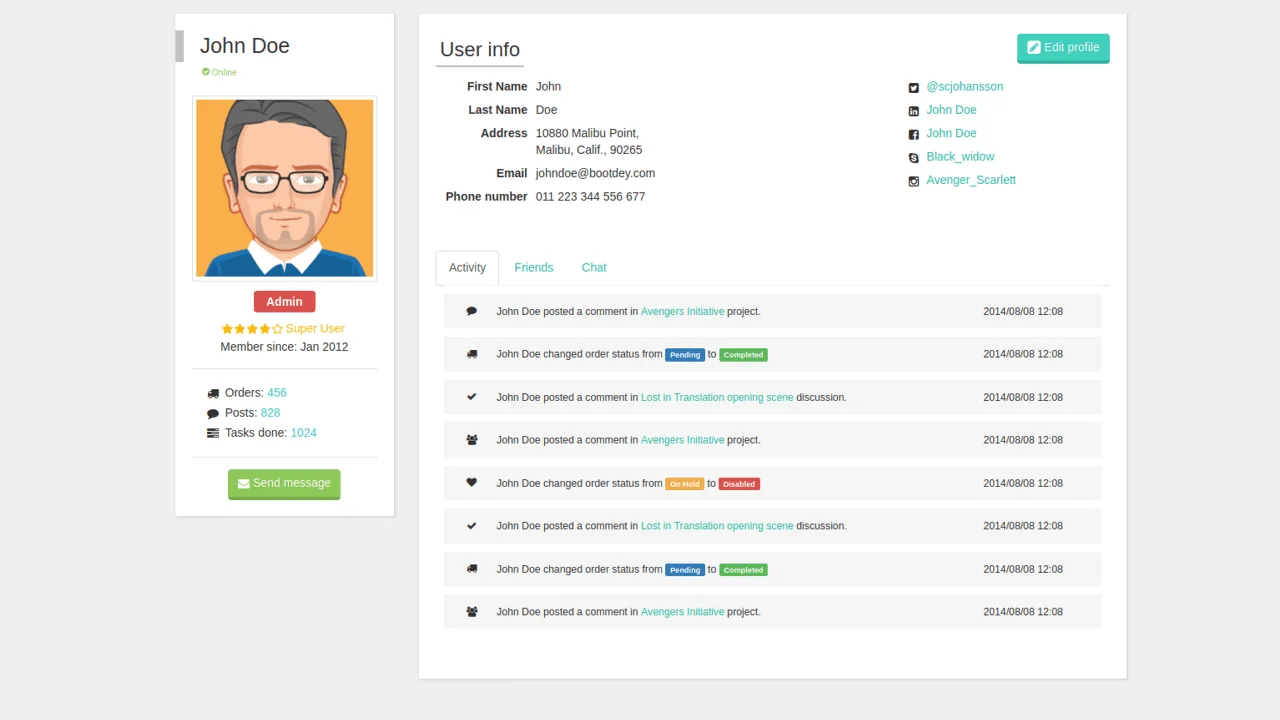Click a checkmark icon on a discussion row

[471, 397]
